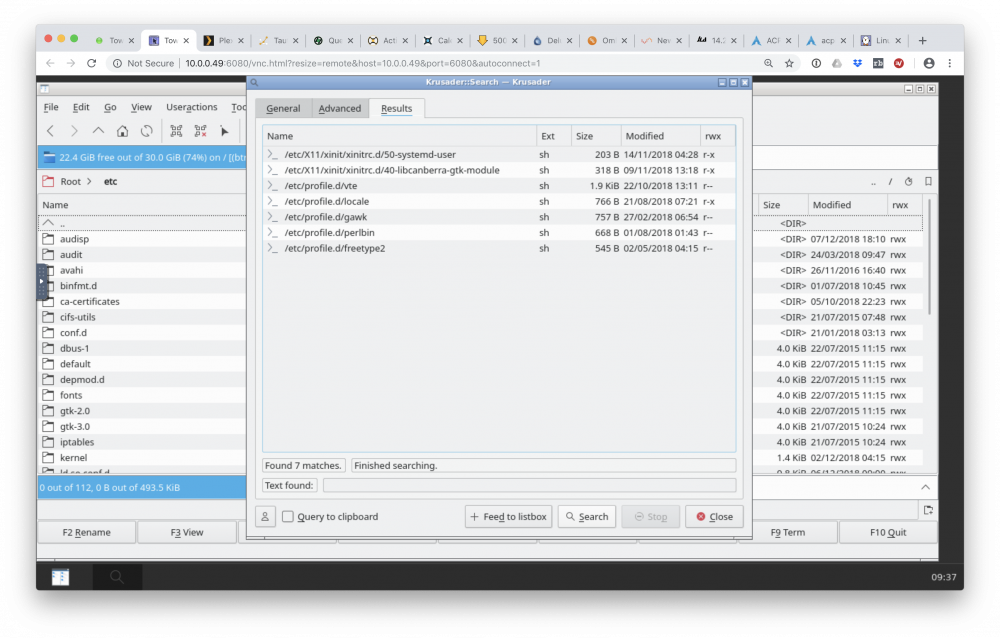Click the Feed to listbox button
The width and height of the screenshot is (1000, 638).
(508, 517)
